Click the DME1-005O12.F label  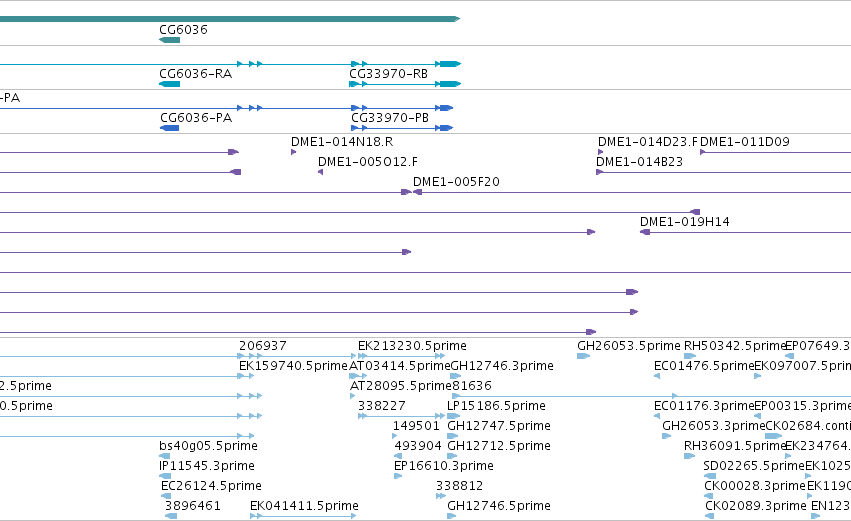click(368, 162)
